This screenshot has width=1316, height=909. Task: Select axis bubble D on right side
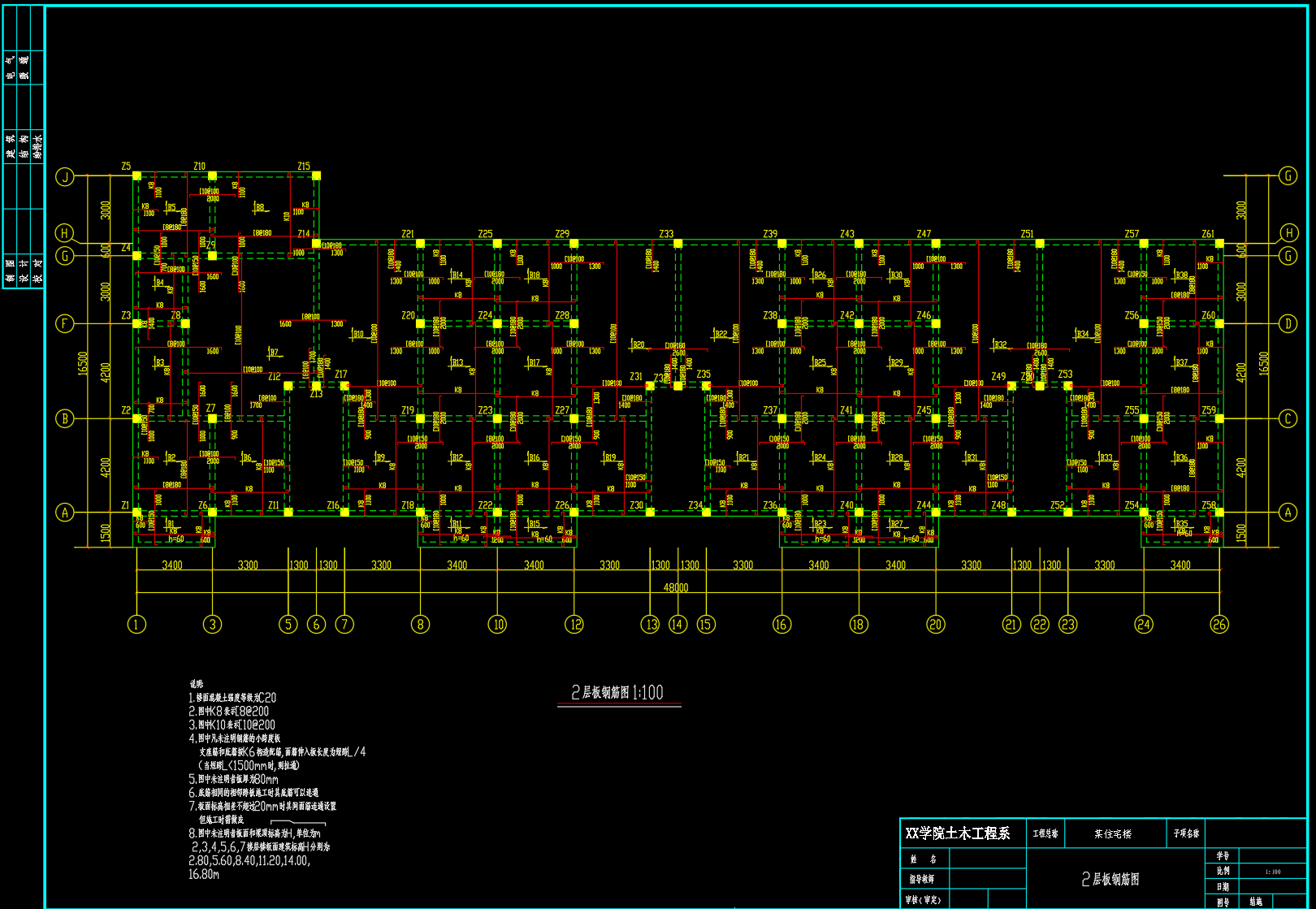pos(1288,323)
